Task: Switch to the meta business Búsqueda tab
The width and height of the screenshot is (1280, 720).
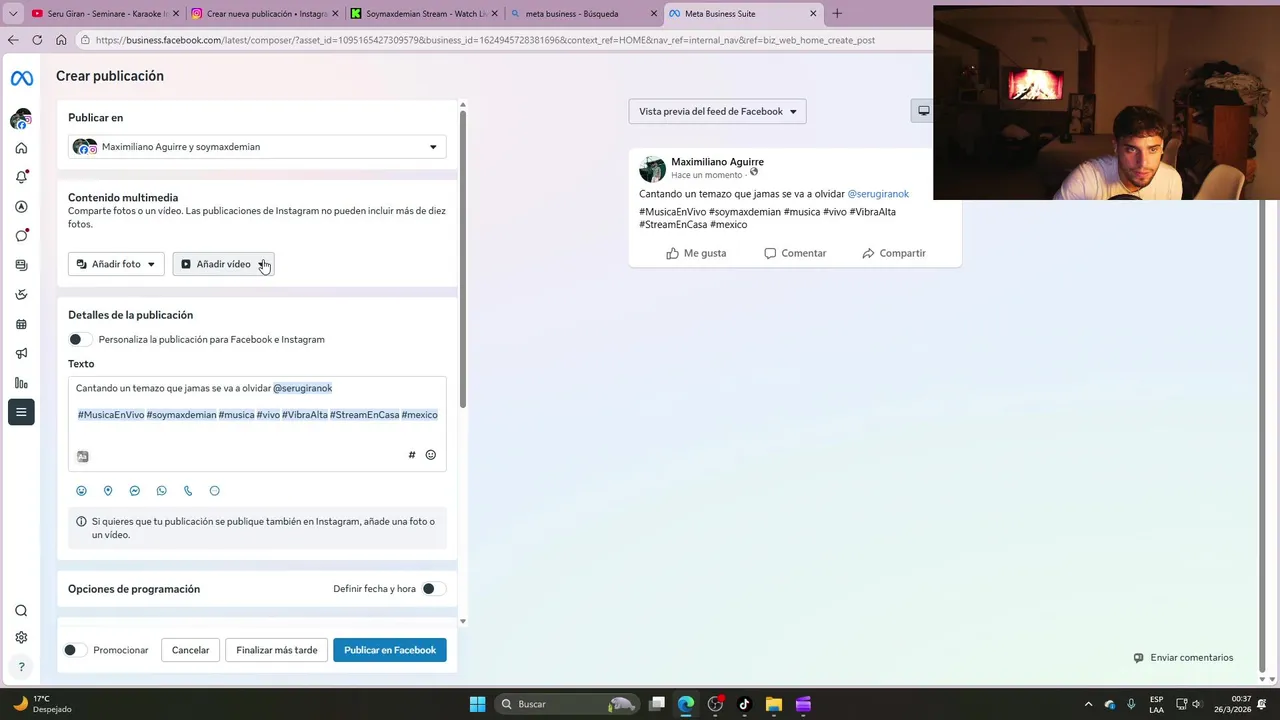Action: click(x=583, y=14)
